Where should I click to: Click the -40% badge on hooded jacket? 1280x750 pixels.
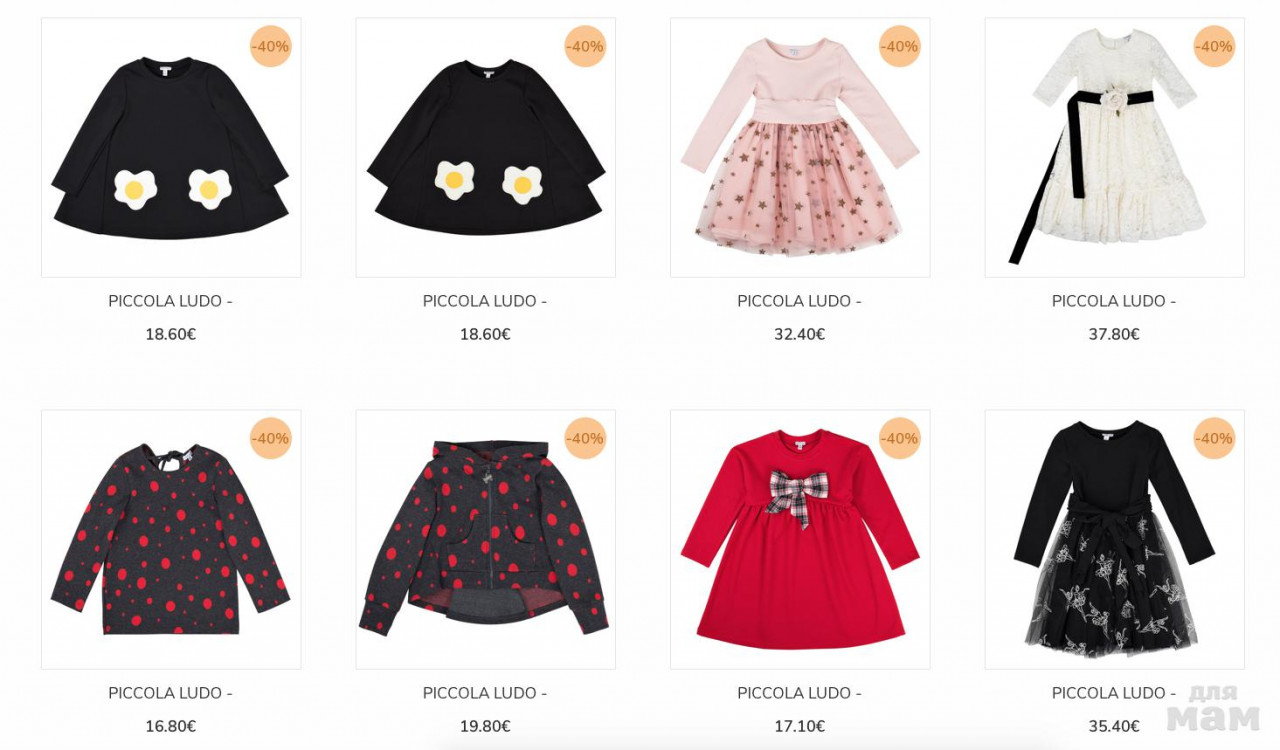pos(585,438)
